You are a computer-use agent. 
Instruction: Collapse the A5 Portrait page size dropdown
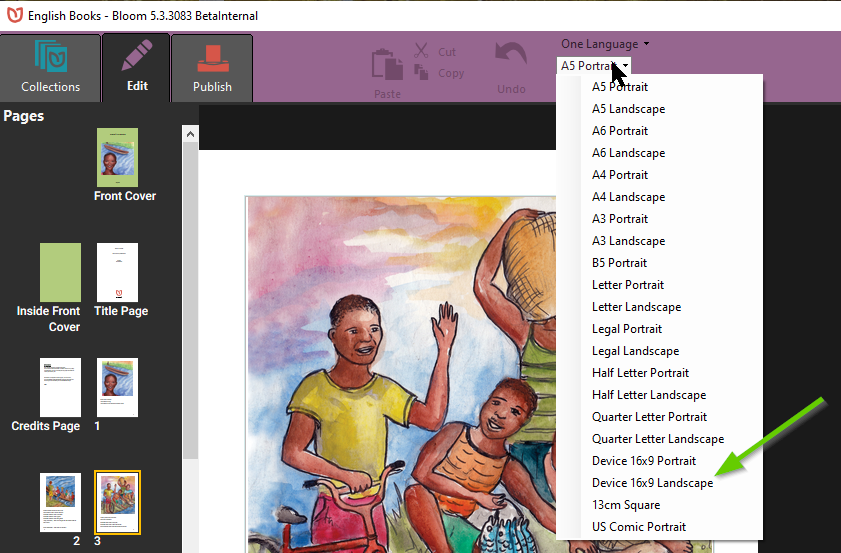(594, 66)
